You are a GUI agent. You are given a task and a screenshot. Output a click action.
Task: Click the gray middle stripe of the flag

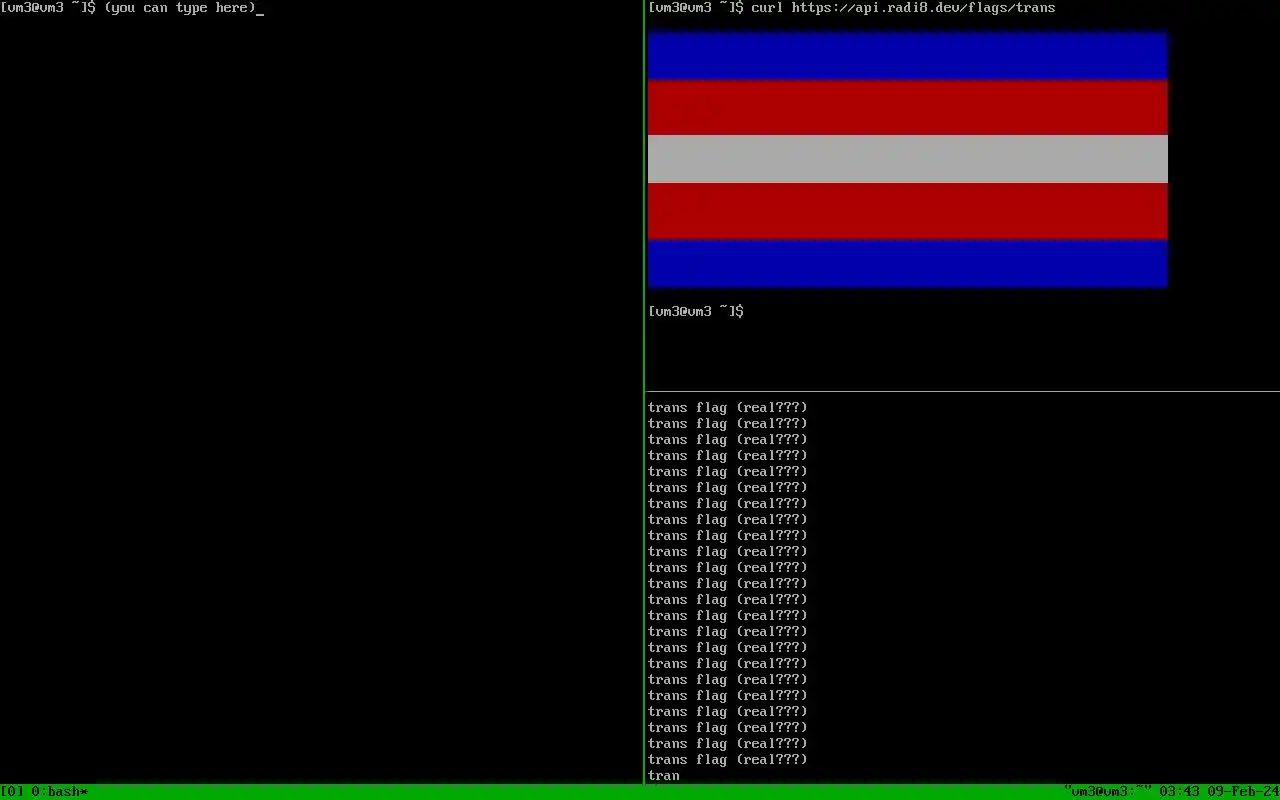click(x=908, y=159)
